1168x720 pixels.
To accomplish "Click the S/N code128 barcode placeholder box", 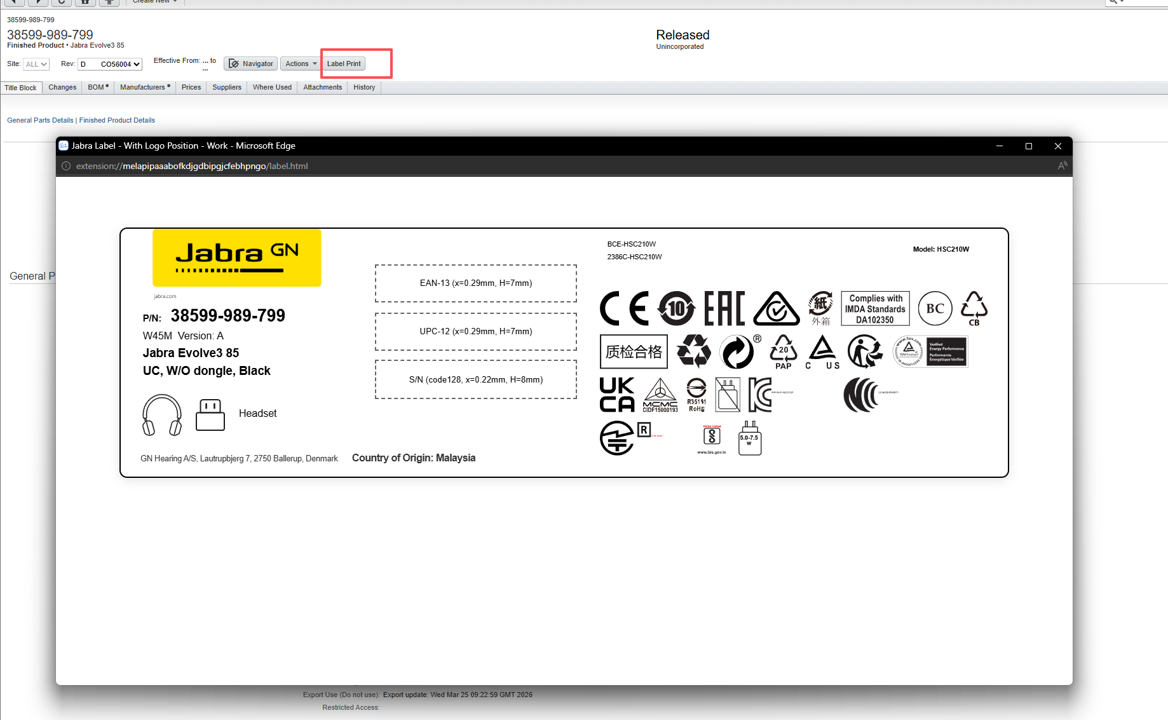I will [x=476, y=380].
